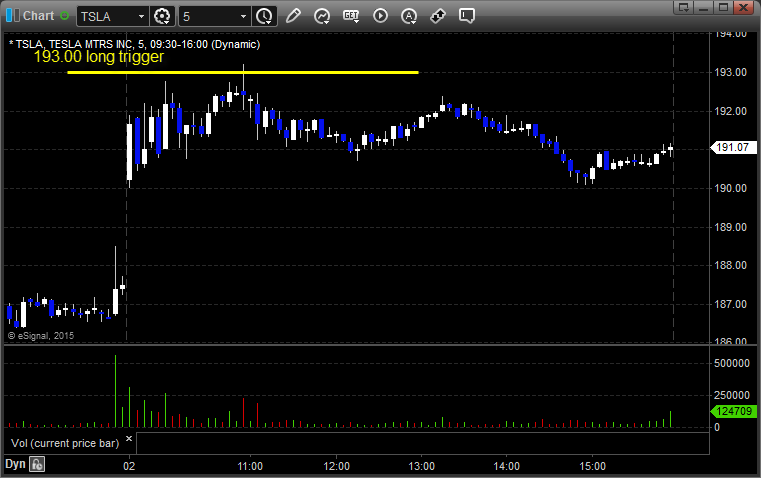Image resolution: width=761 pixels, height=478 pixels.
Task: Minimize the chart window
Action: tap(704, 7)
